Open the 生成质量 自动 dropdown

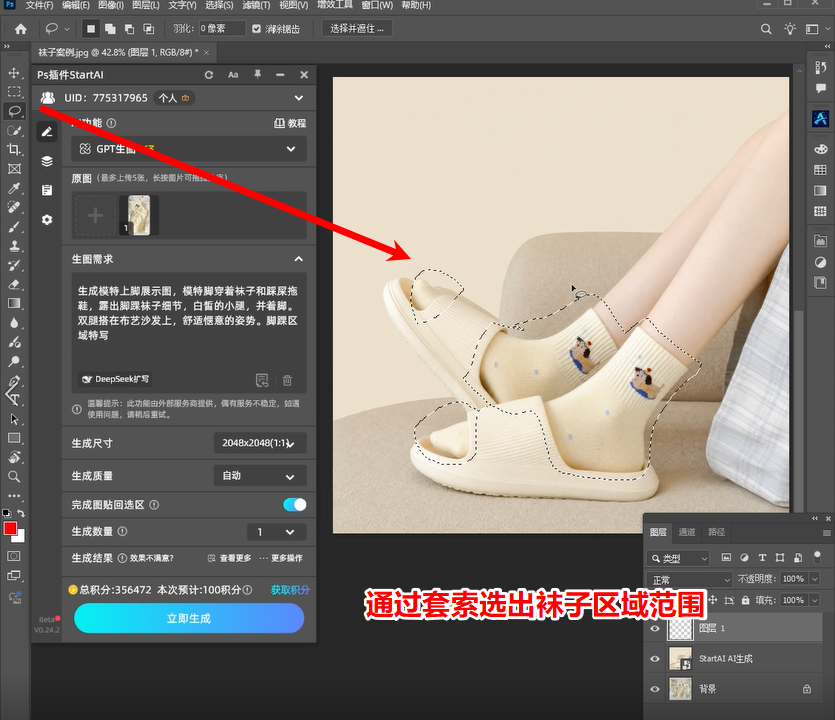(x=260, y=476)
